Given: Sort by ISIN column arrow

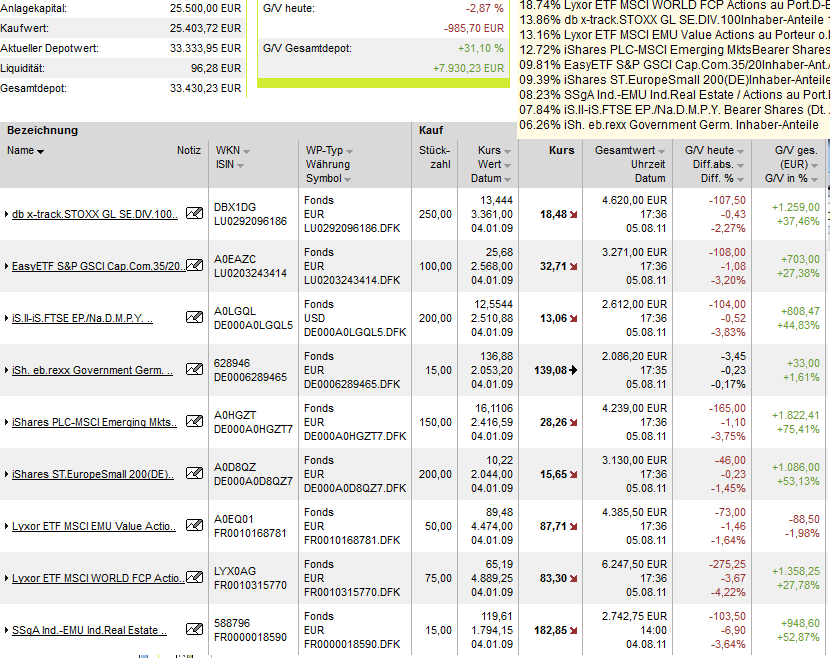Looking at the screenshot, I should 240,166.
